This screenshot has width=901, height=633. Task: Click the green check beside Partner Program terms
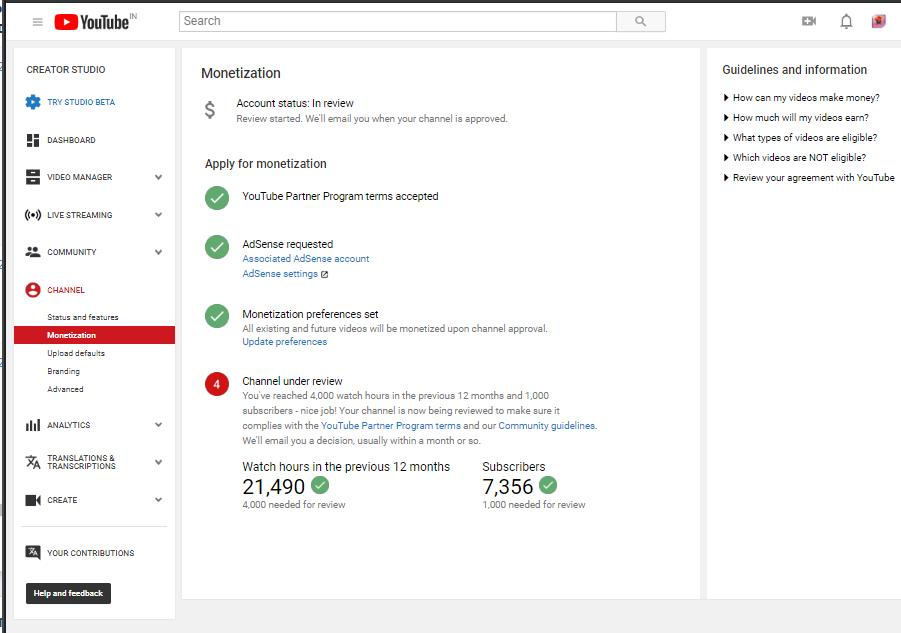(x=217, y=198)
